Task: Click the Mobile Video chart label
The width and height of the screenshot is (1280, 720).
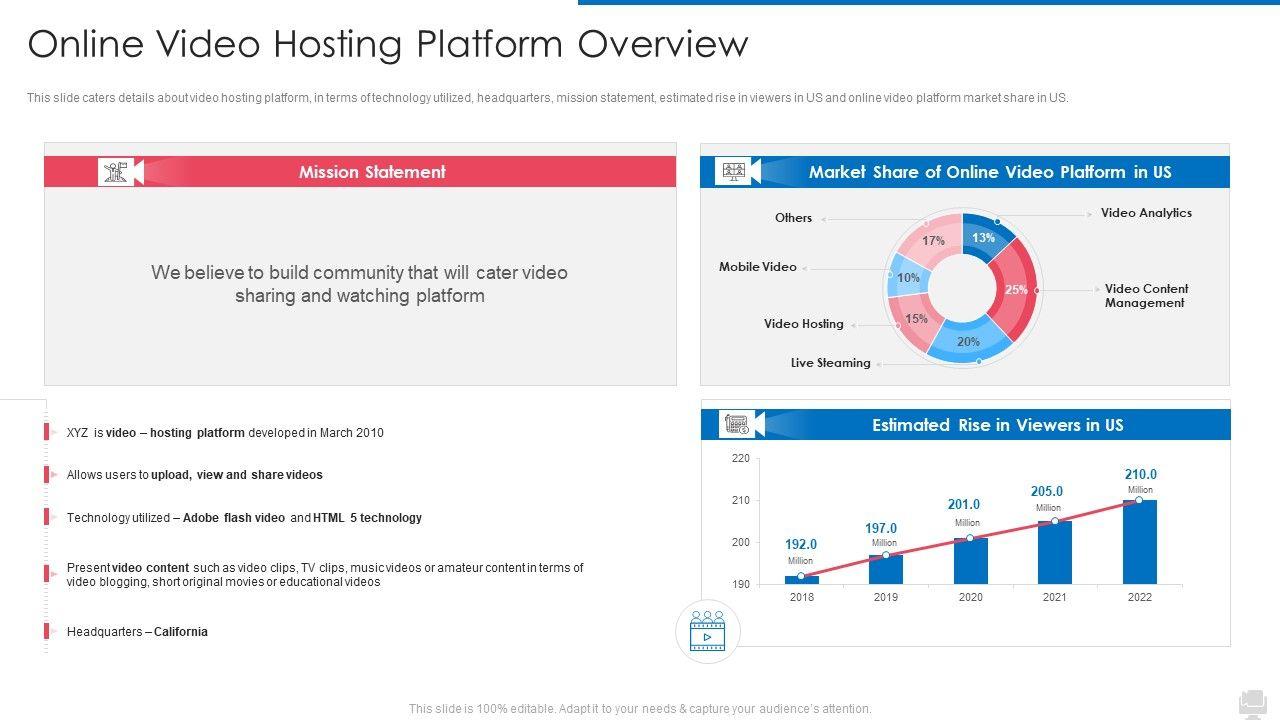Action: pyautogui.click(x=758, y=267)
